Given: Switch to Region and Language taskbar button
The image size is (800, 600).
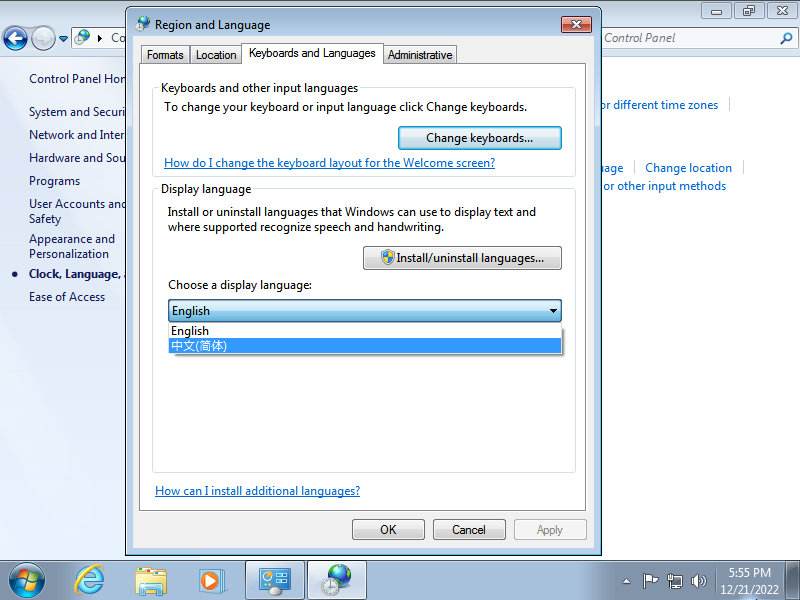Looking at the screenshot, I should (337, 581).
